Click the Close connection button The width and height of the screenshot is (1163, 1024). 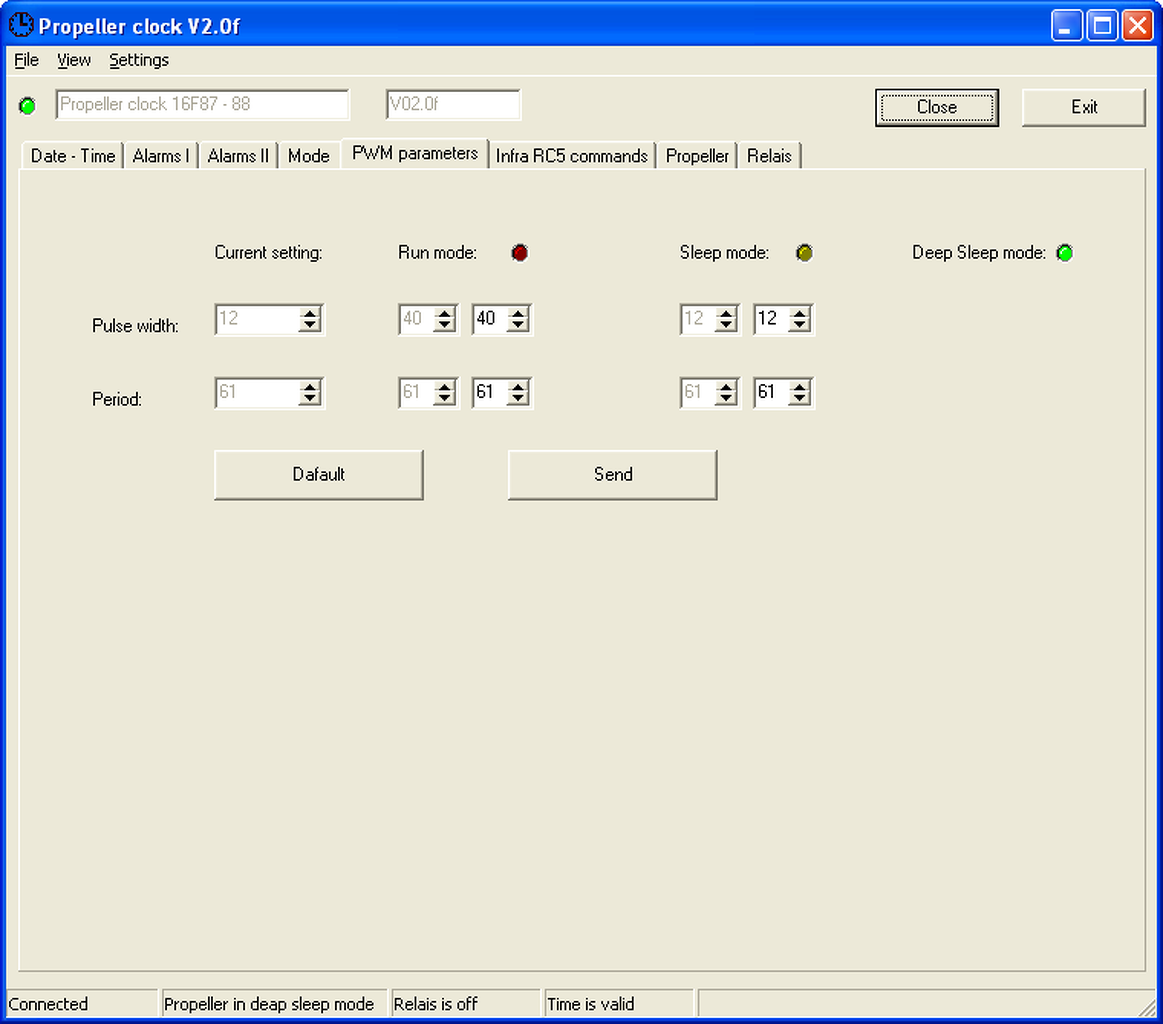click(x=937, y=108)
